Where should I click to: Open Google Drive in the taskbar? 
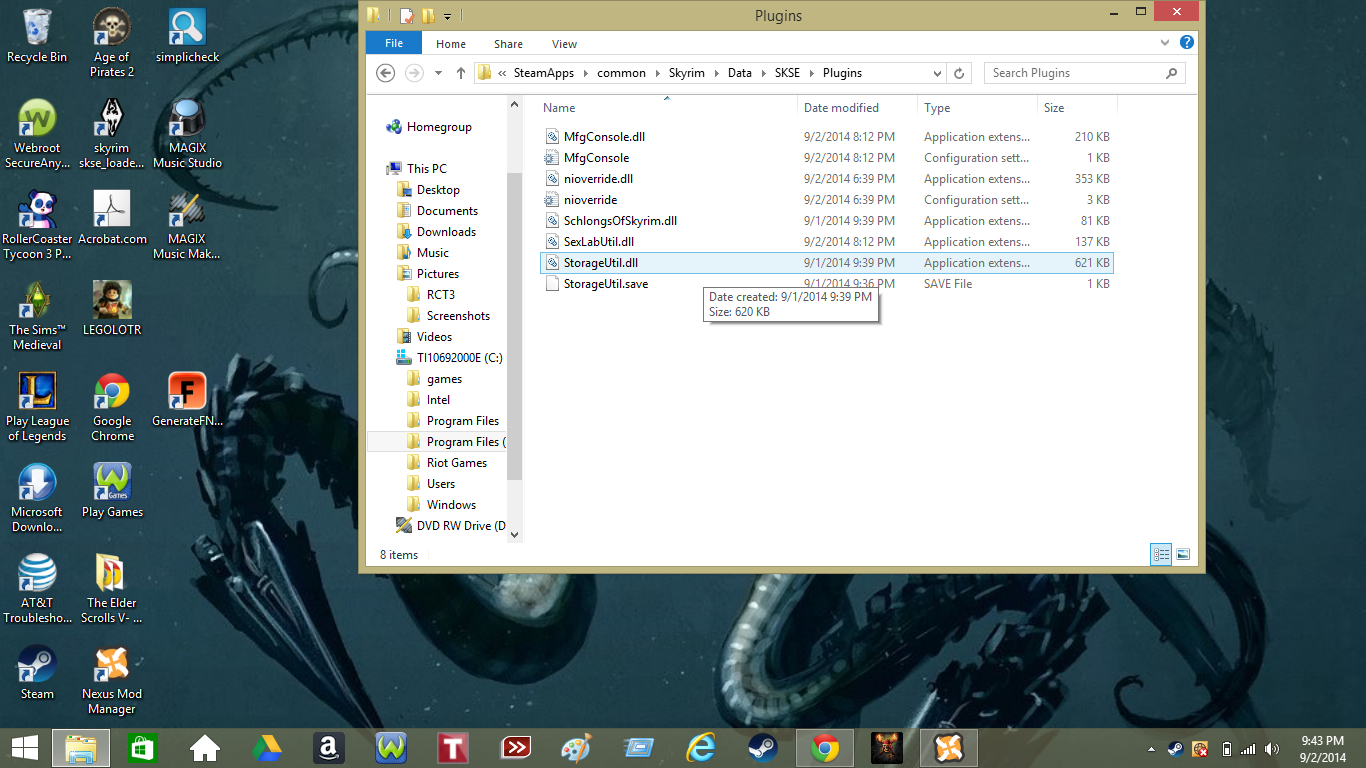(266, 747)
